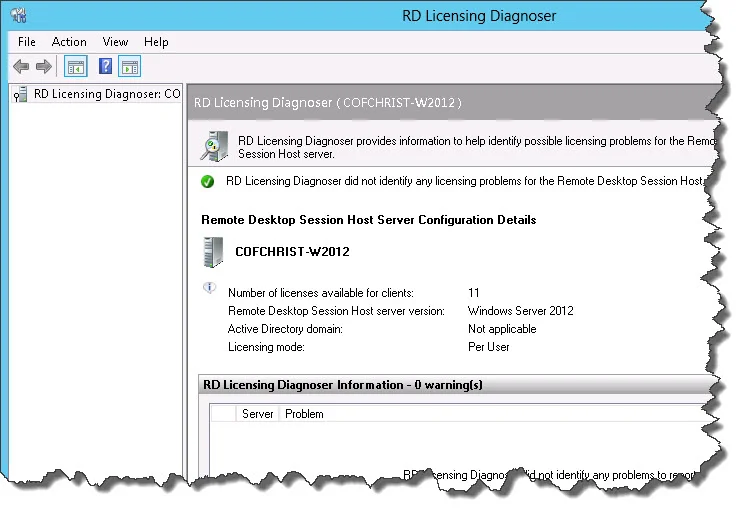Click 'Not applicable' domain value
Screen dimensions: 747x514
point(502,329)
